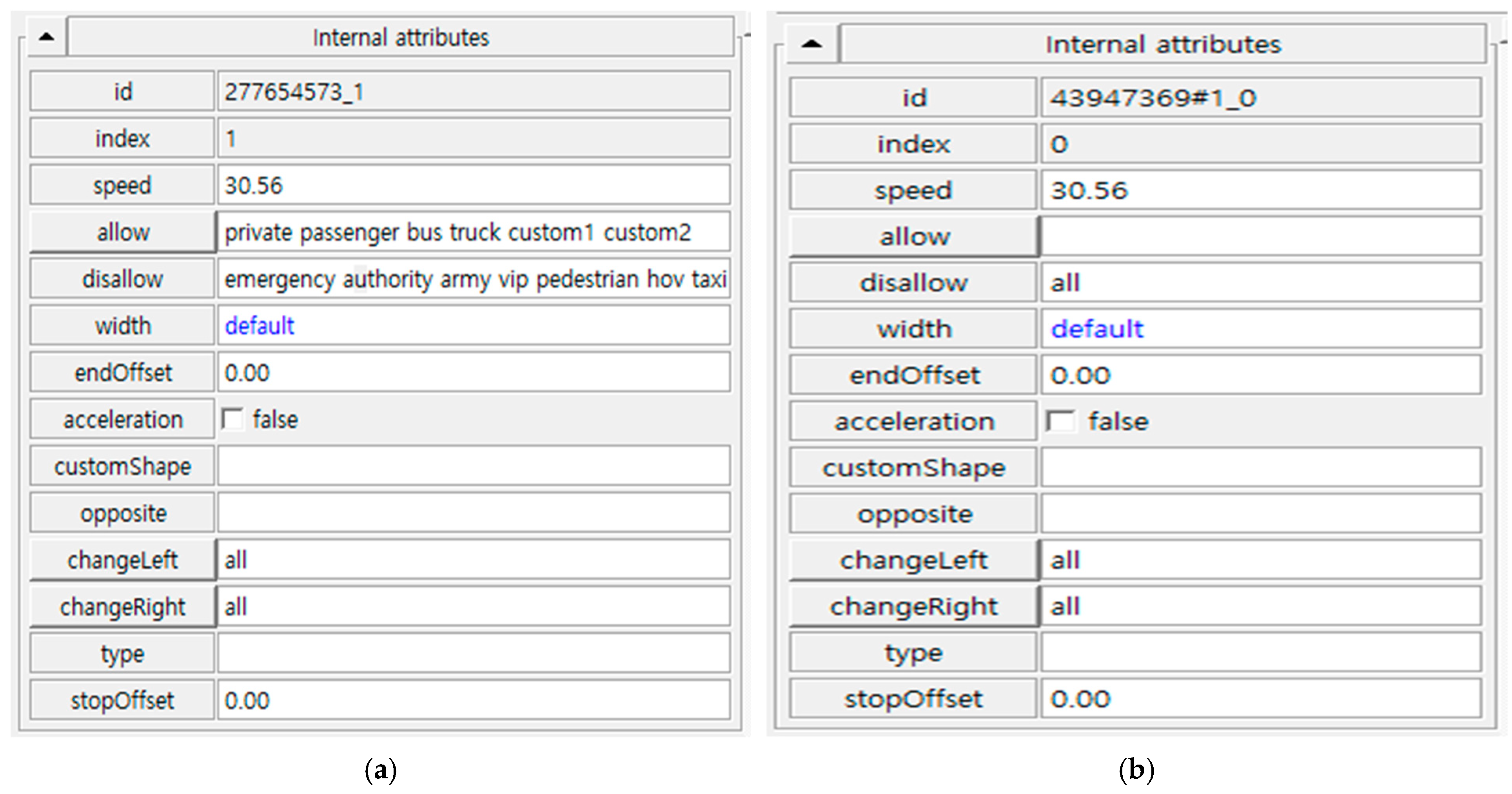
Task: Click the speed field showing 30.56 on left
Action: click(473, 185)
